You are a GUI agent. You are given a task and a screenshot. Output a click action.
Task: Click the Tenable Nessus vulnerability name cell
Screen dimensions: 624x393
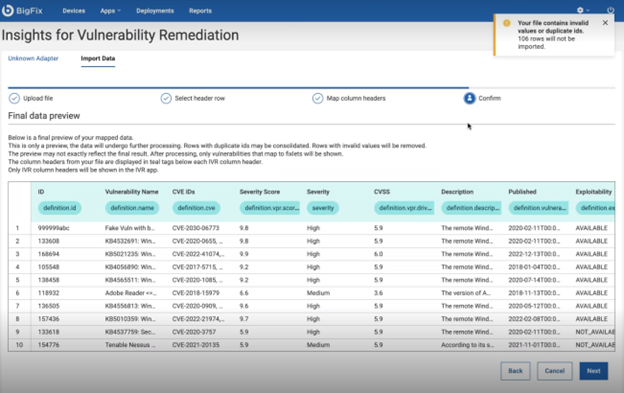click(x=130, y=345)
